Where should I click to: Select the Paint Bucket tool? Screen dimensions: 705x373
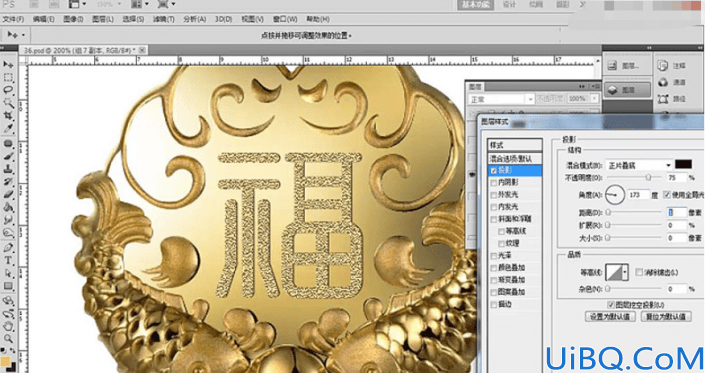8,207
